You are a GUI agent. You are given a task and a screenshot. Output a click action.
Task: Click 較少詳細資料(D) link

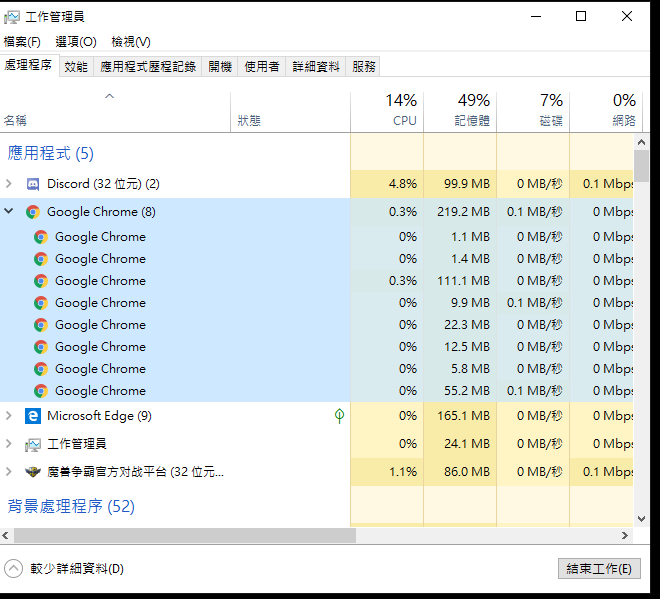tap(77, 569)
